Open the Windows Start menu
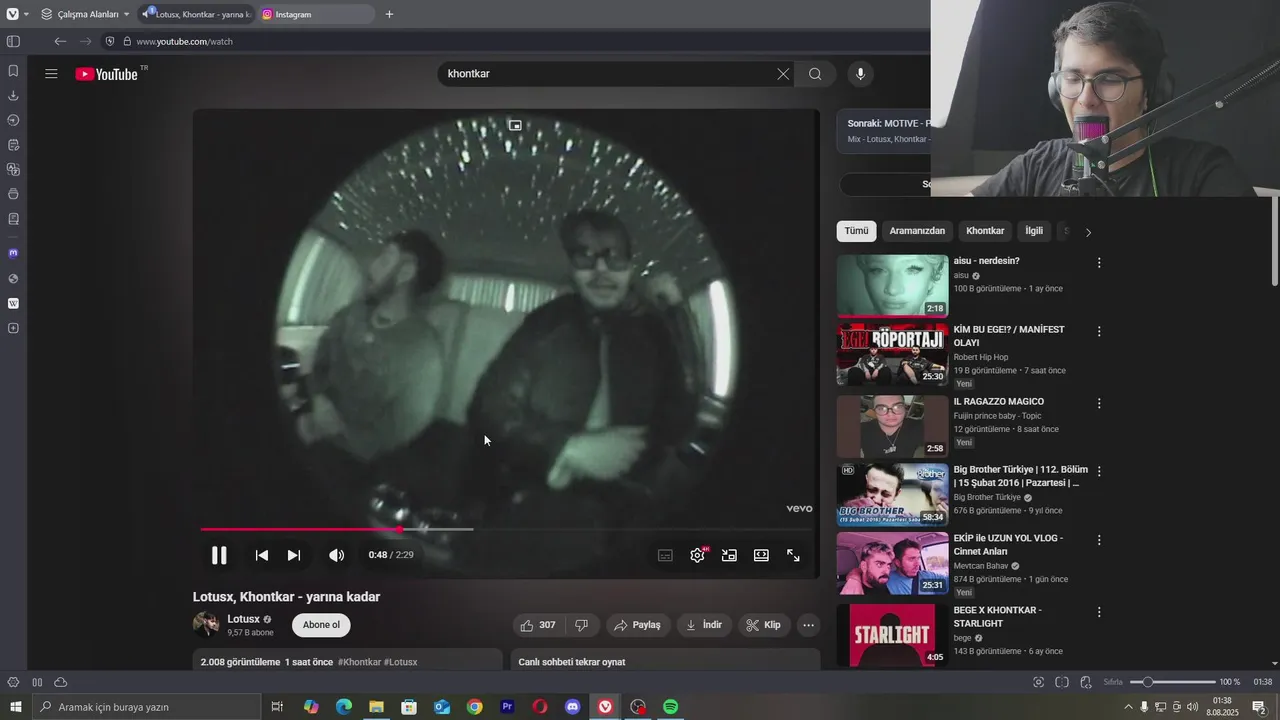 coord(15,707)
